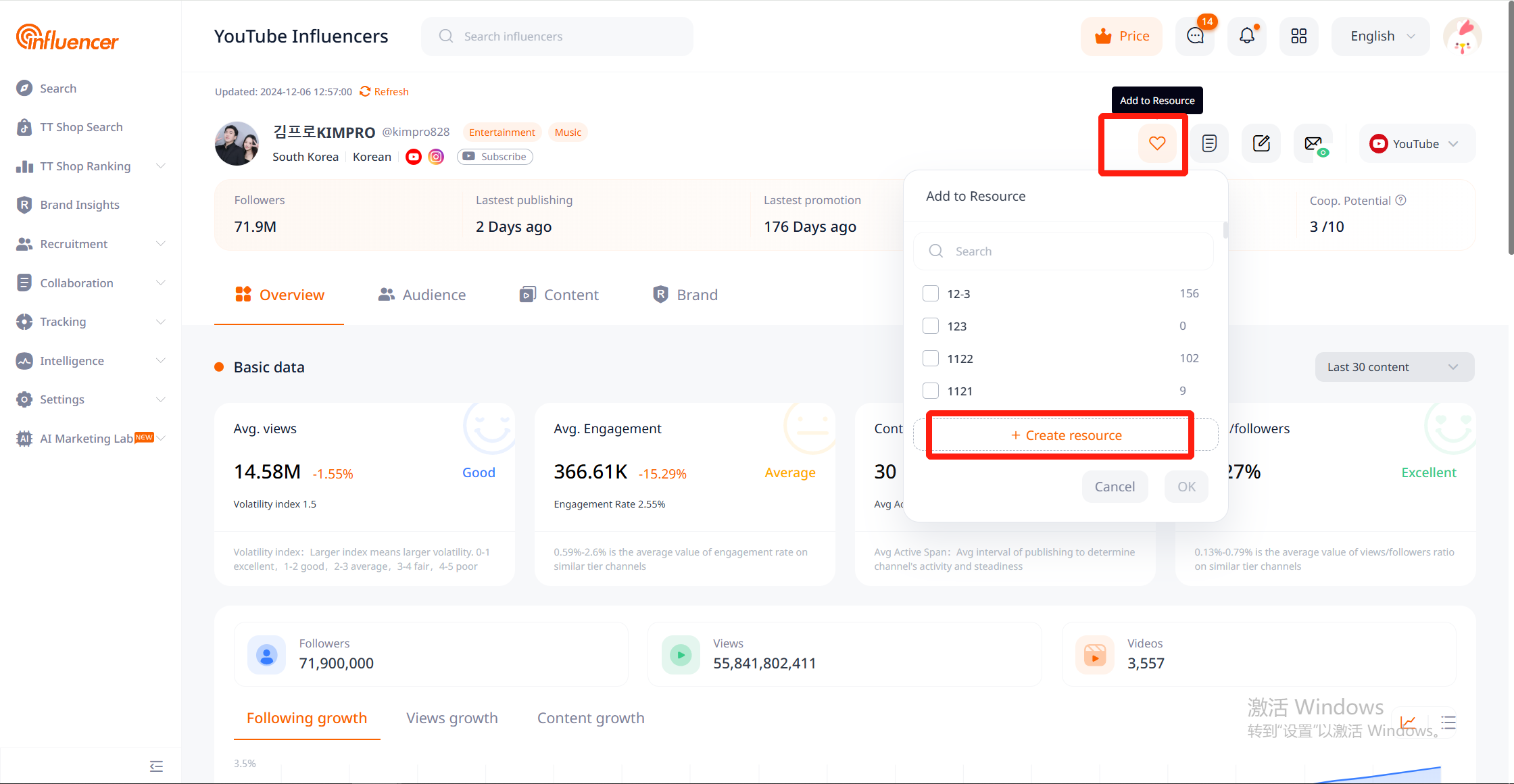Image resolution: width=1514 pixels, height=784 pixels.
Task: Open the English language dropdown
Action: [x=1381, y=36]
